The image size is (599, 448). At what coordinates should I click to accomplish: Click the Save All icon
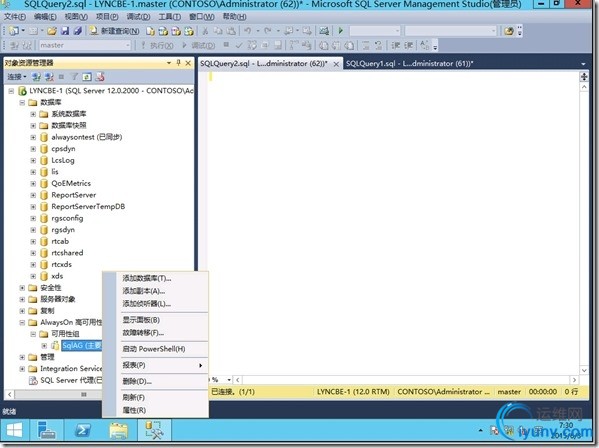point(78,31)
